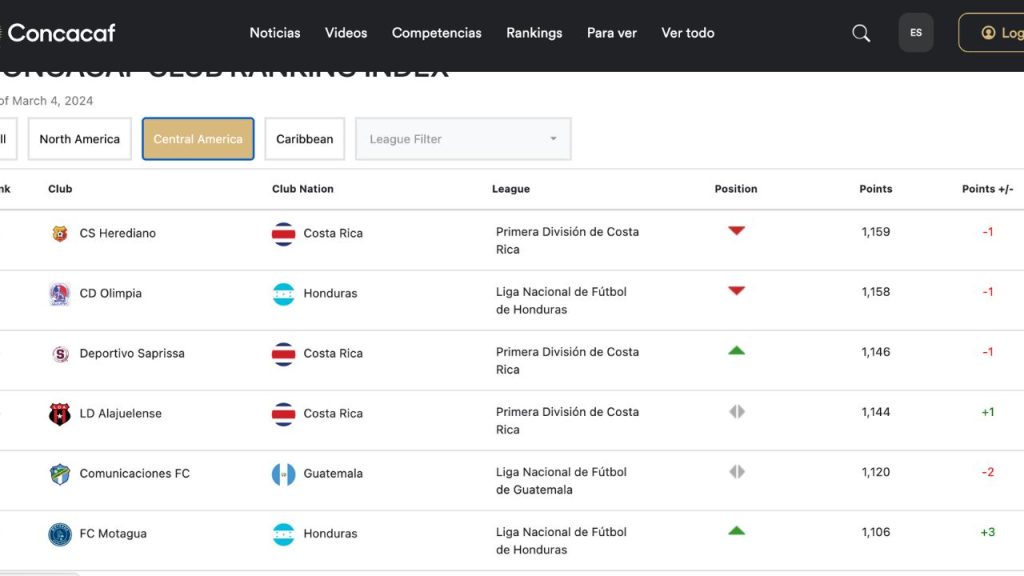Click the Comunicaciones FC club crest
The height and width of the screenshot is (576, 1024).
coord(59,474)
